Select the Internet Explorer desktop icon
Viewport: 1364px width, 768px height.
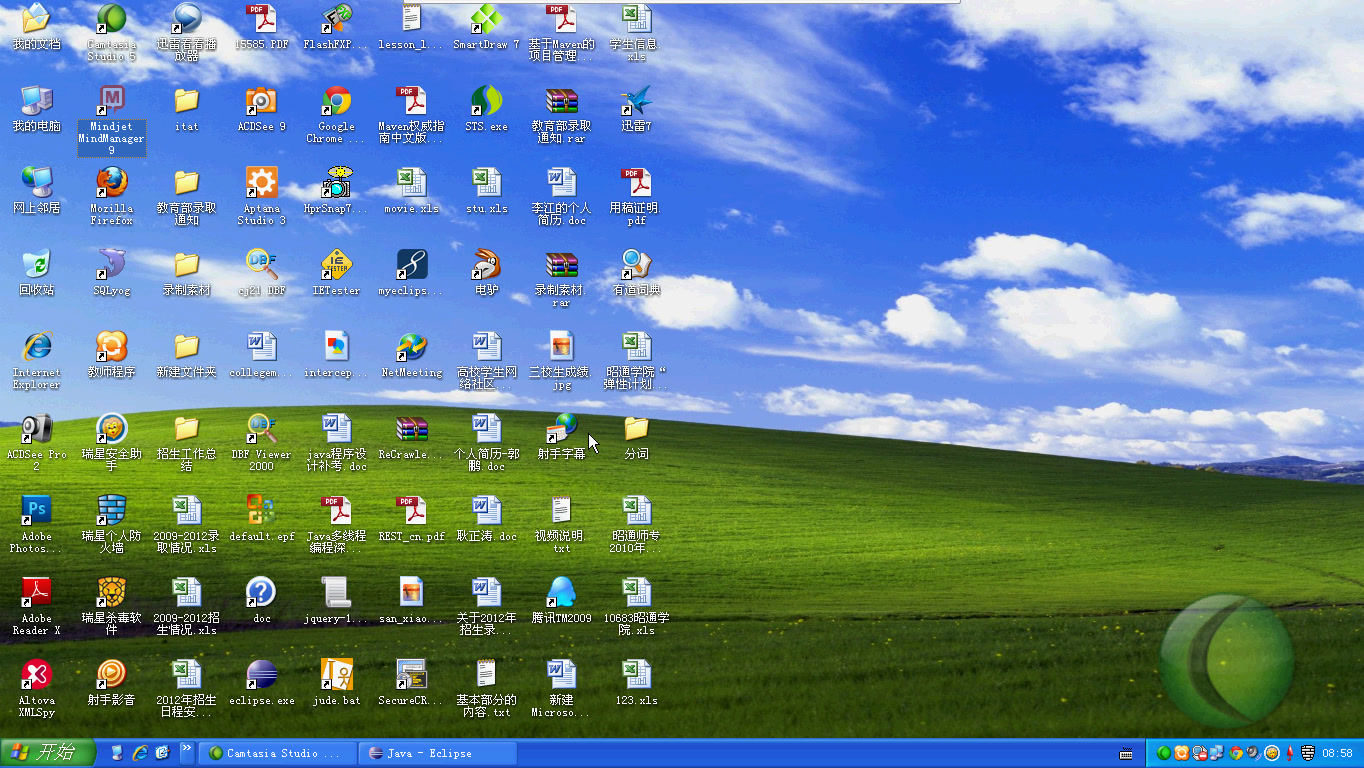[36, 346]
